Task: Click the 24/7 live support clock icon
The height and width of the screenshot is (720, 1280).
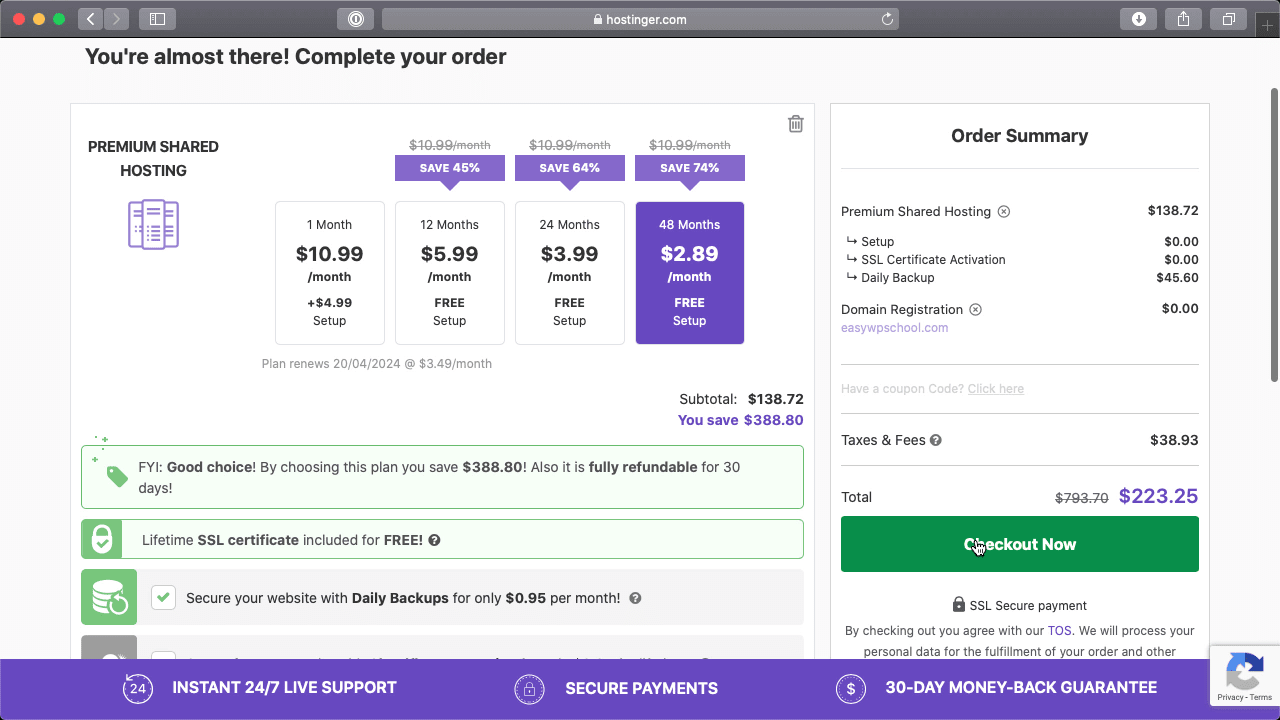Action: pyautogui.click(x=138, y=688)
